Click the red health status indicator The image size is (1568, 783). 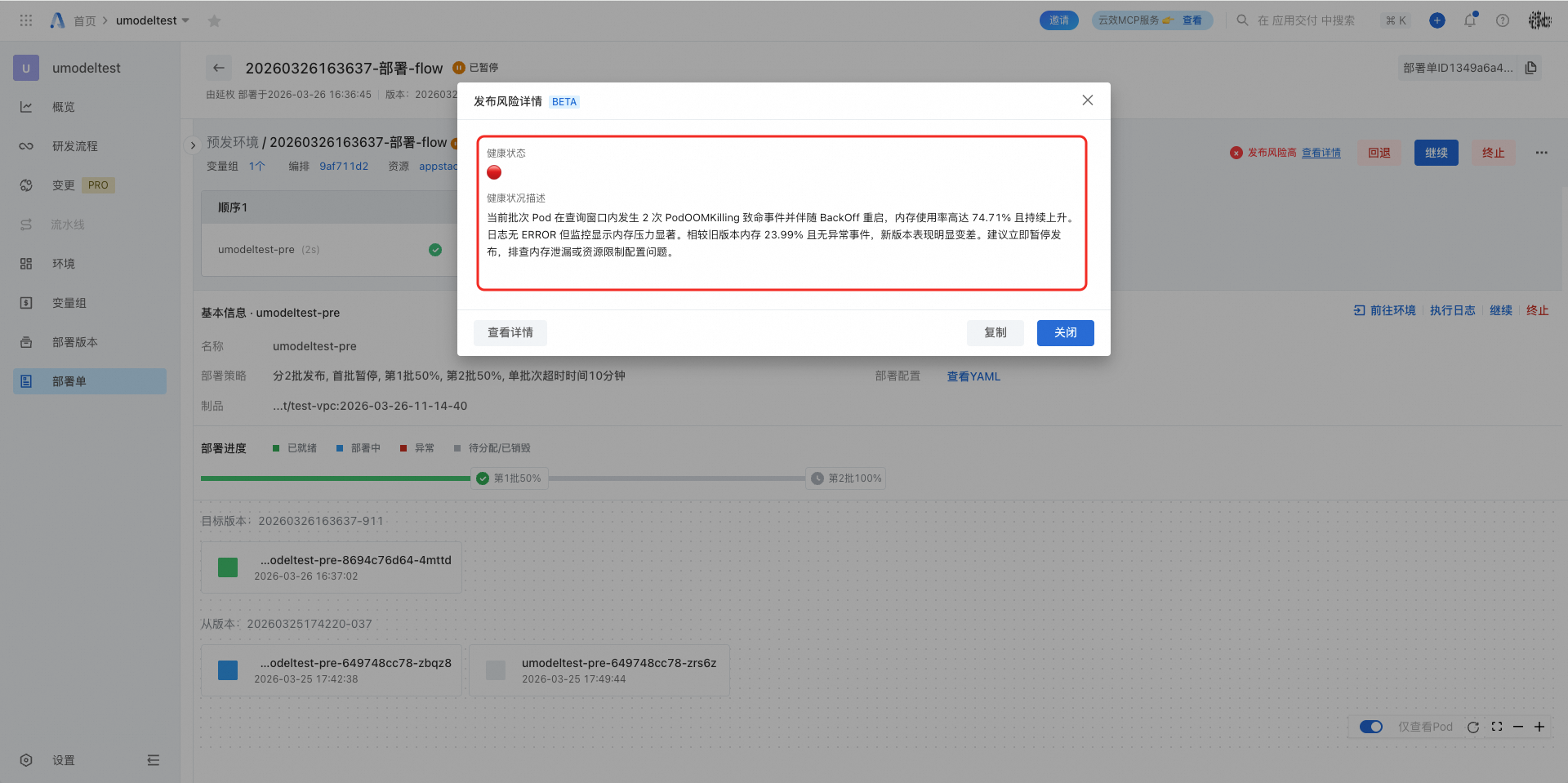[494, 172]
